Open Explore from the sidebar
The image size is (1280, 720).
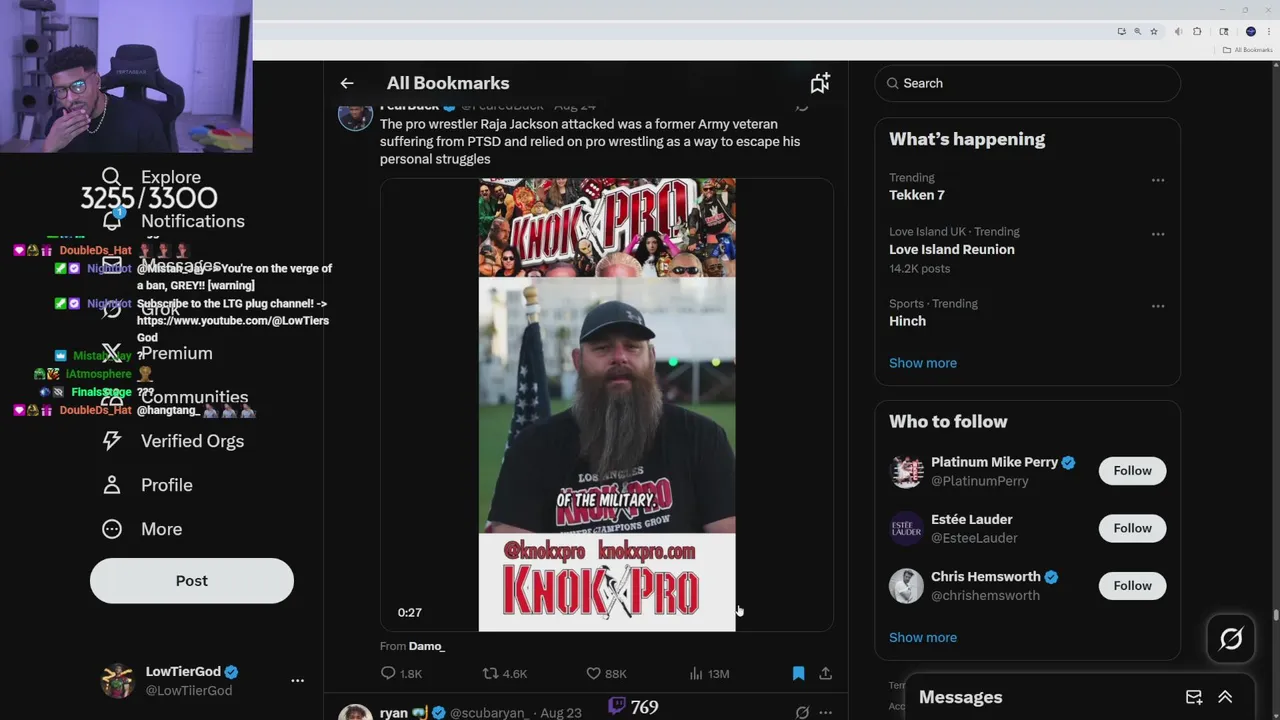click(171, 177)
